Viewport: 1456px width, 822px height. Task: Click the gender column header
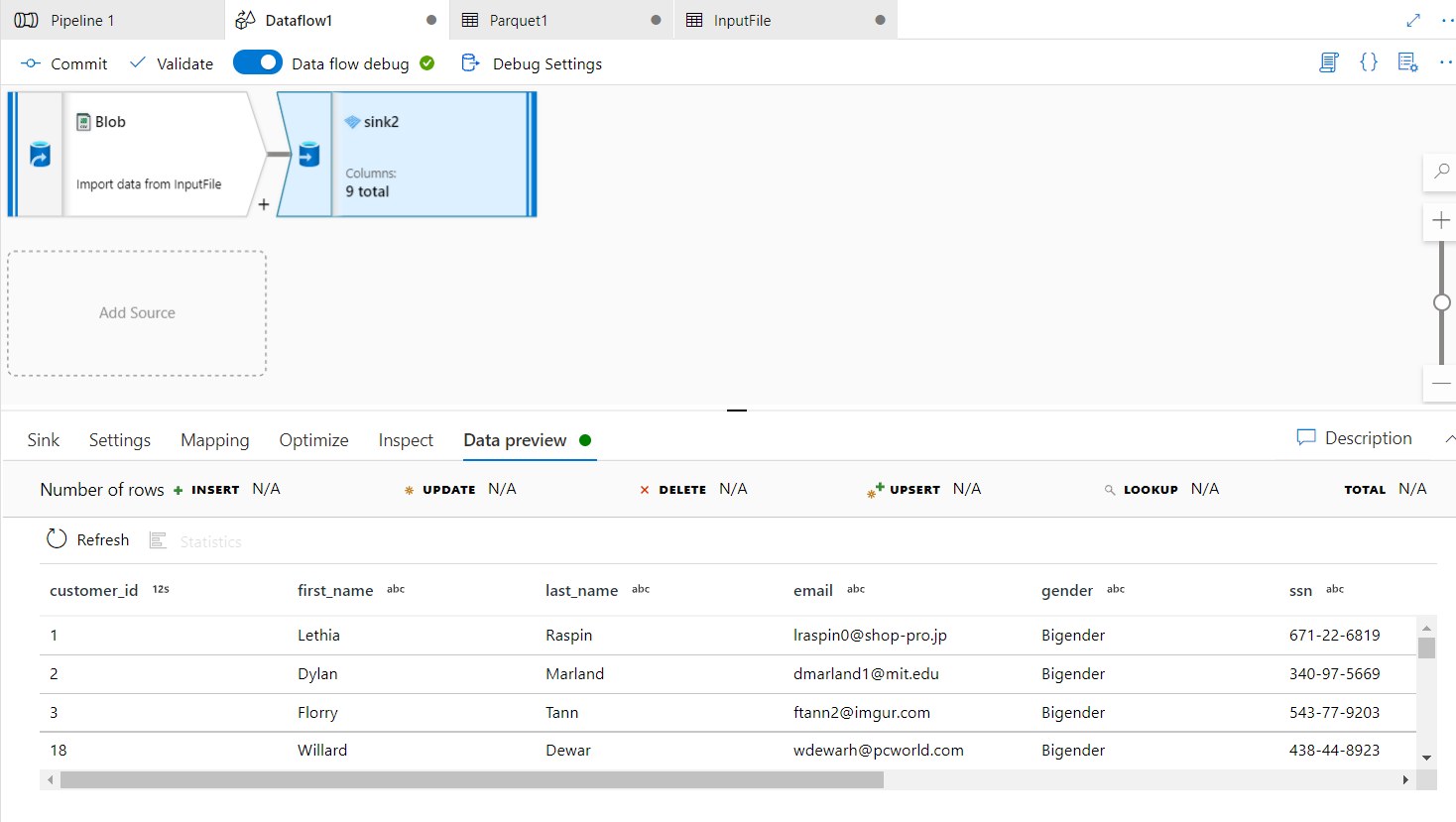click(x=1067, y=590)
